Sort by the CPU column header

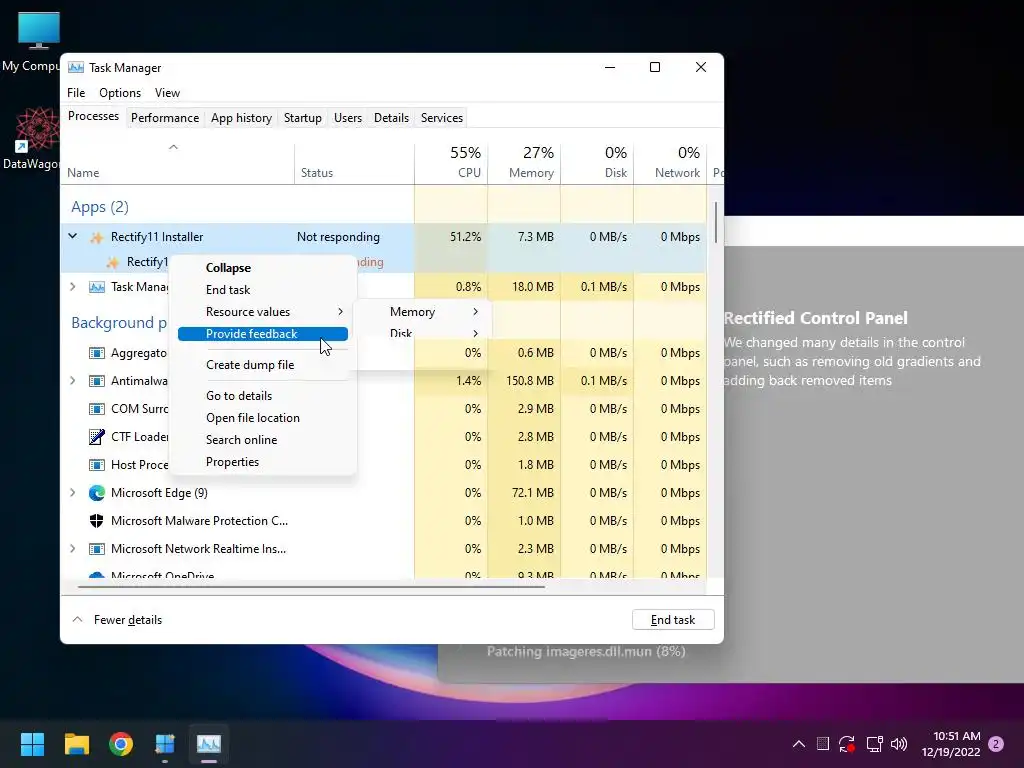(451, 163)
